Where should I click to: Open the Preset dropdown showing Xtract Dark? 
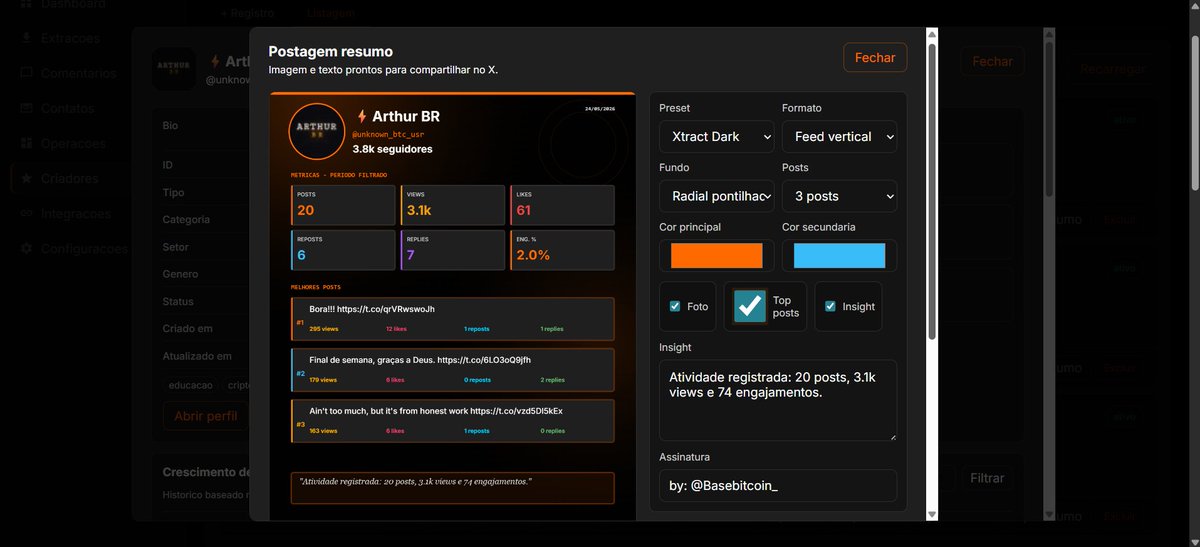(x=716, y=136)
